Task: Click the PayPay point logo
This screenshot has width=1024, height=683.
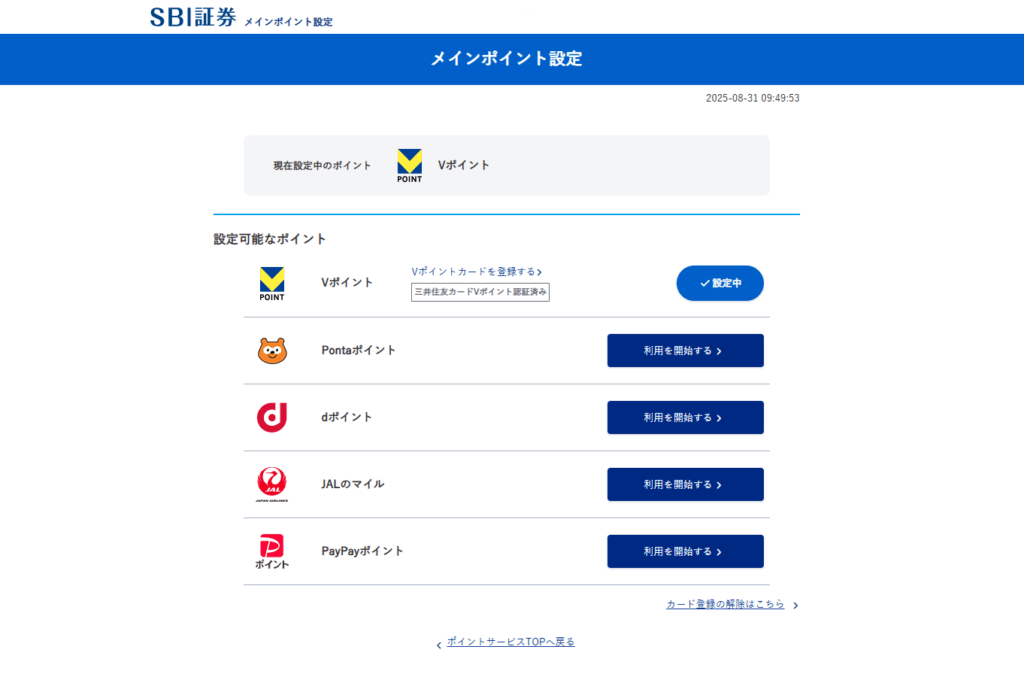Action: tap(272, 552)
